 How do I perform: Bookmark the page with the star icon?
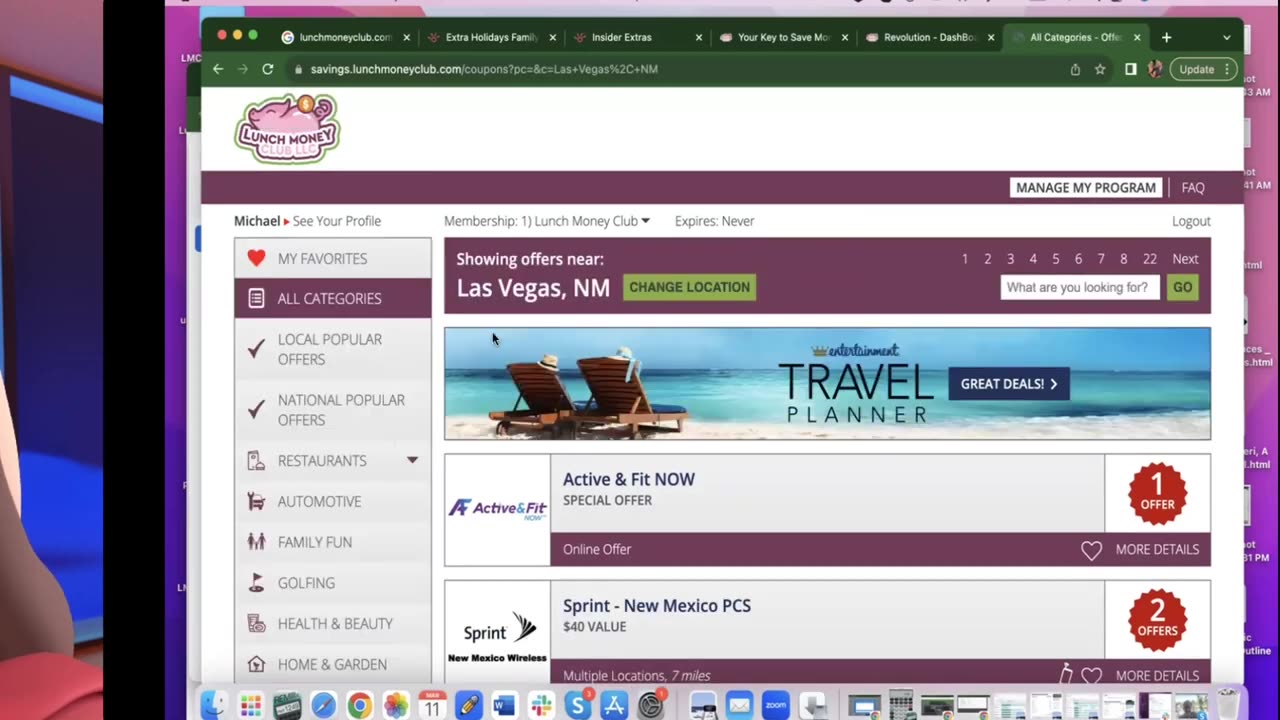(1100, 69)
